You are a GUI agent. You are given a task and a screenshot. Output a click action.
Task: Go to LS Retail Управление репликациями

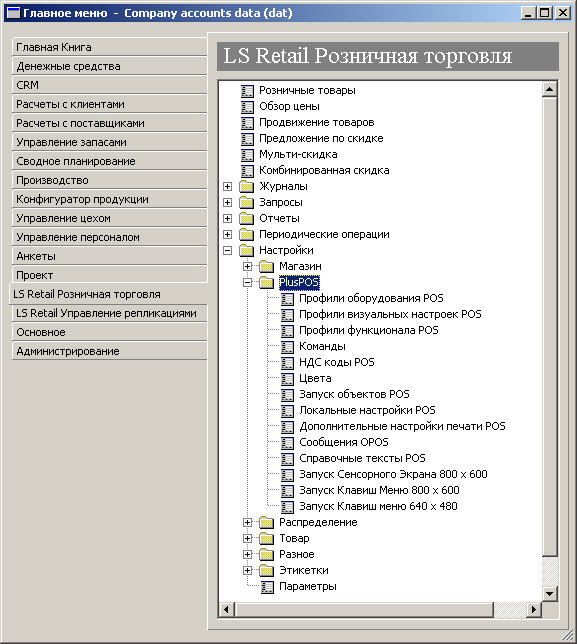click(x=109, y=313)
